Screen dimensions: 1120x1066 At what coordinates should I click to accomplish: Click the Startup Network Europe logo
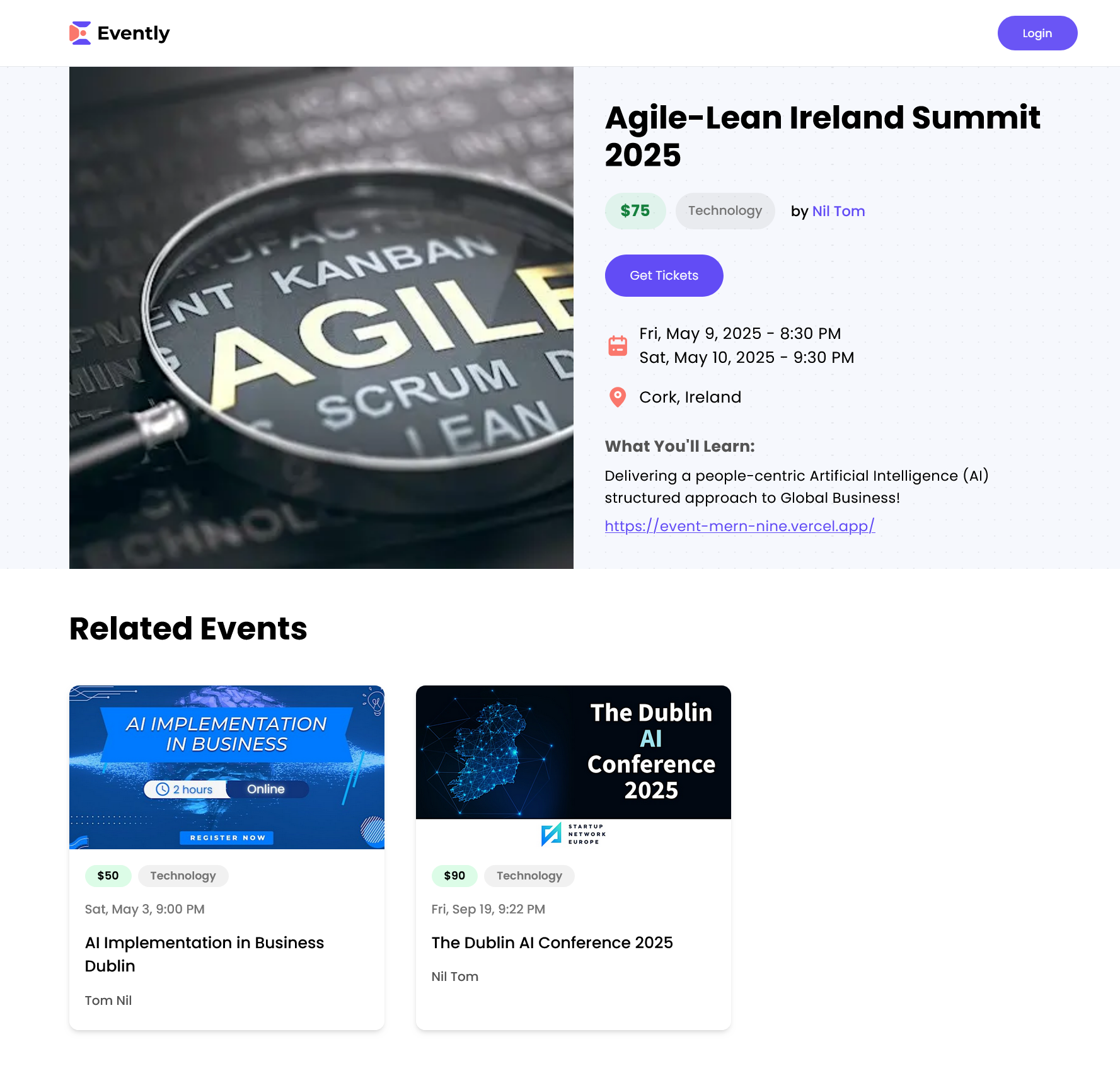(572, 834)
